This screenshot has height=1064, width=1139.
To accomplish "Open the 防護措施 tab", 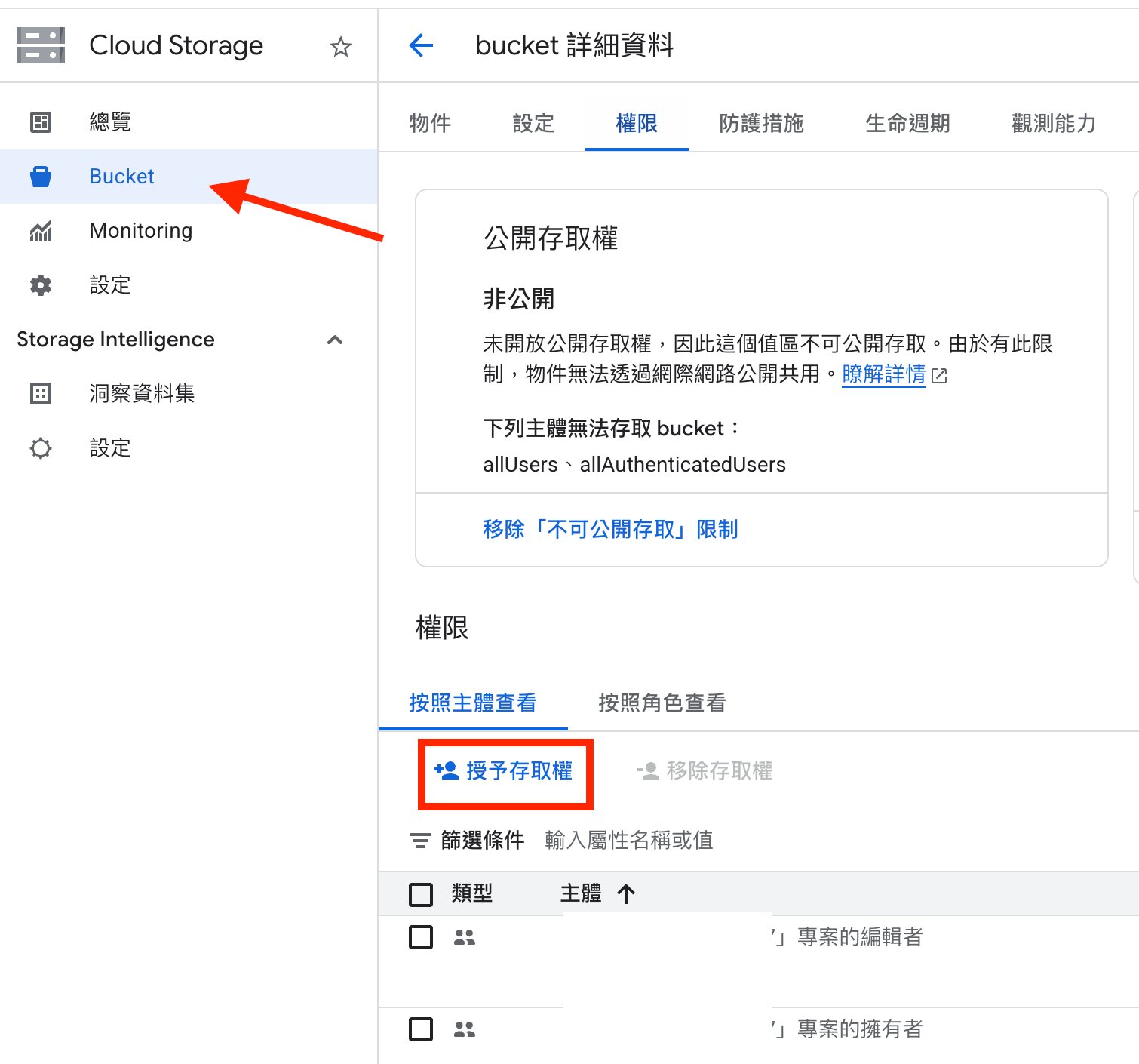I will point(761,123).
